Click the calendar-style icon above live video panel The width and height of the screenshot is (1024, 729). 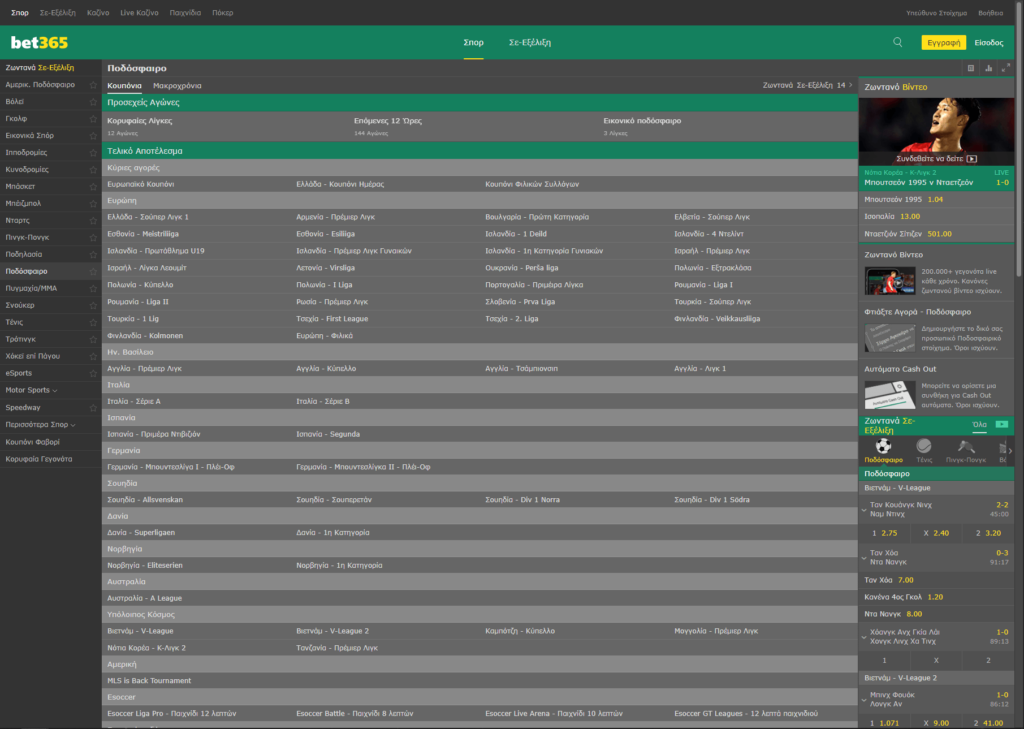click(x=970, y=68)
